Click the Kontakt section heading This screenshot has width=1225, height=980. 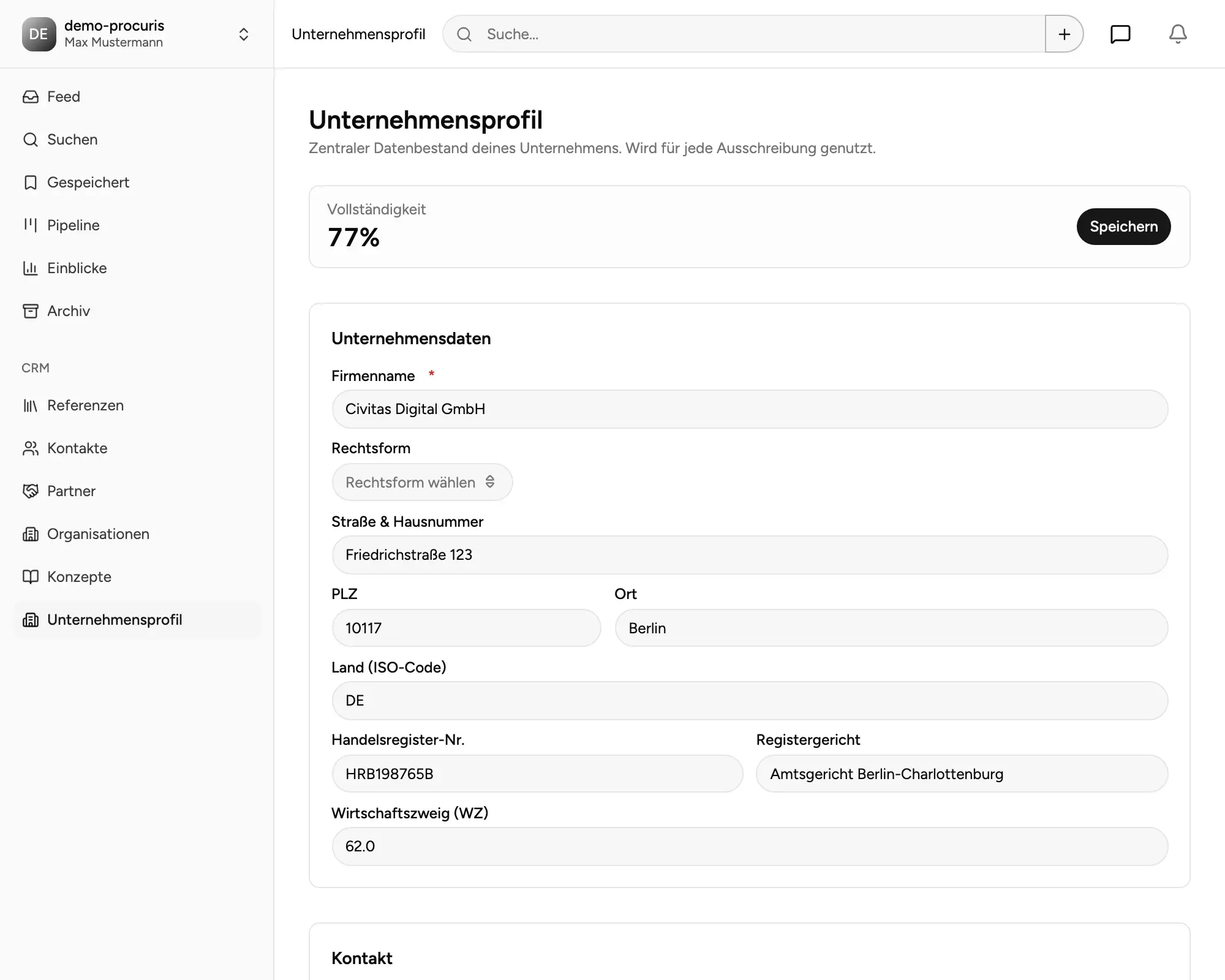click(362, 959)
